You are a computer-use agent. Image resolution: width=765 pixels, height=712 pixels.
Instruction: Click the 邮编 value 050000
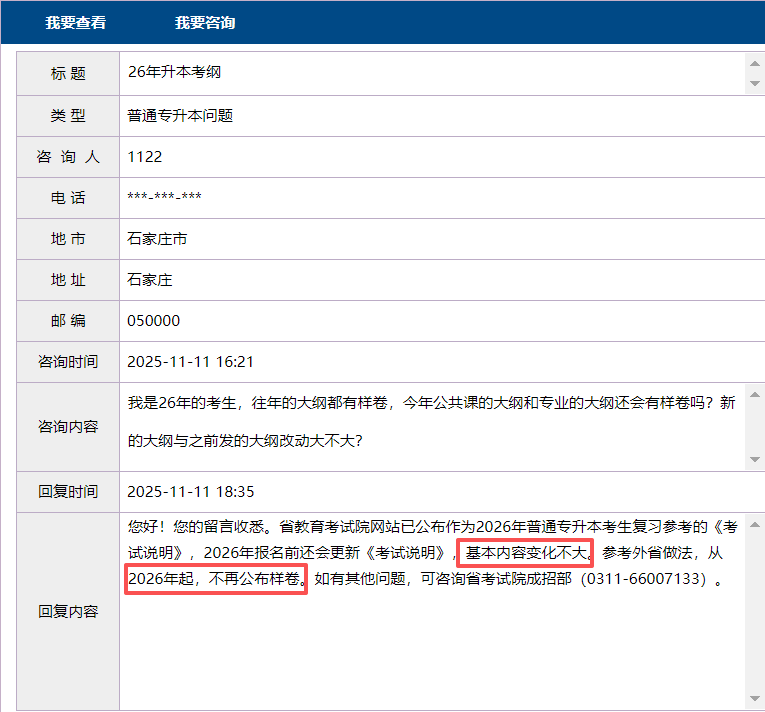click(x=154, y=321)
